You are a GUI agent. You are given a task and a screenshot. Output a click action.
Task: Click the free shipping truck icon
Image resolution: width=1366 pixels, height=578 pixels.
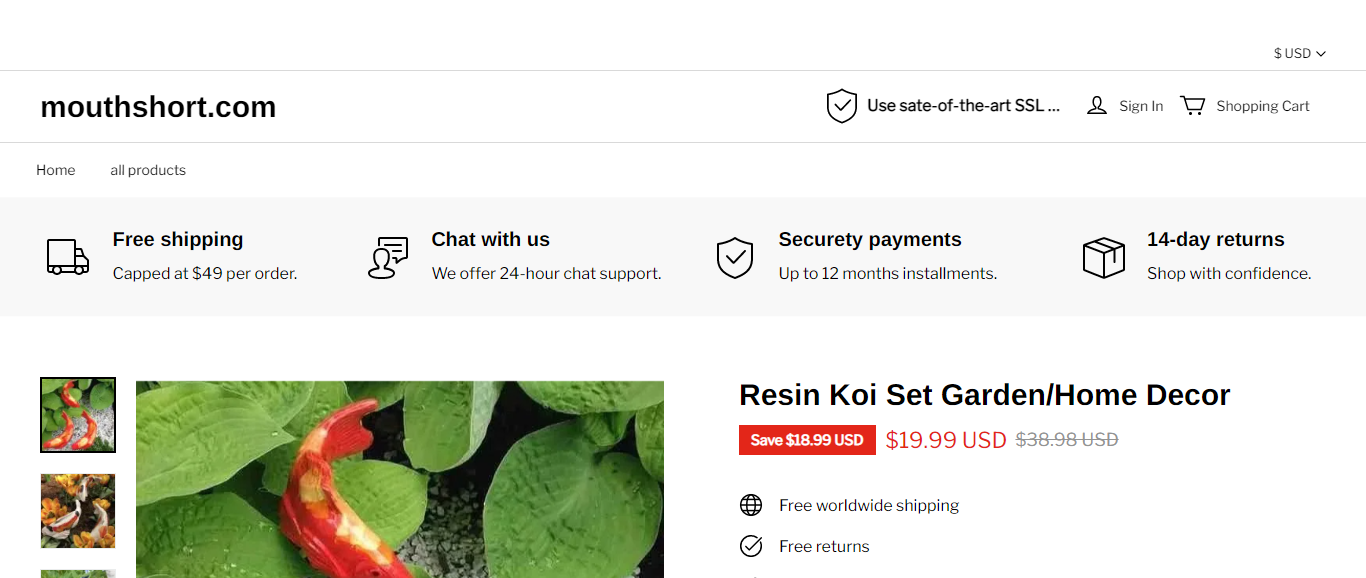point(68,257)
